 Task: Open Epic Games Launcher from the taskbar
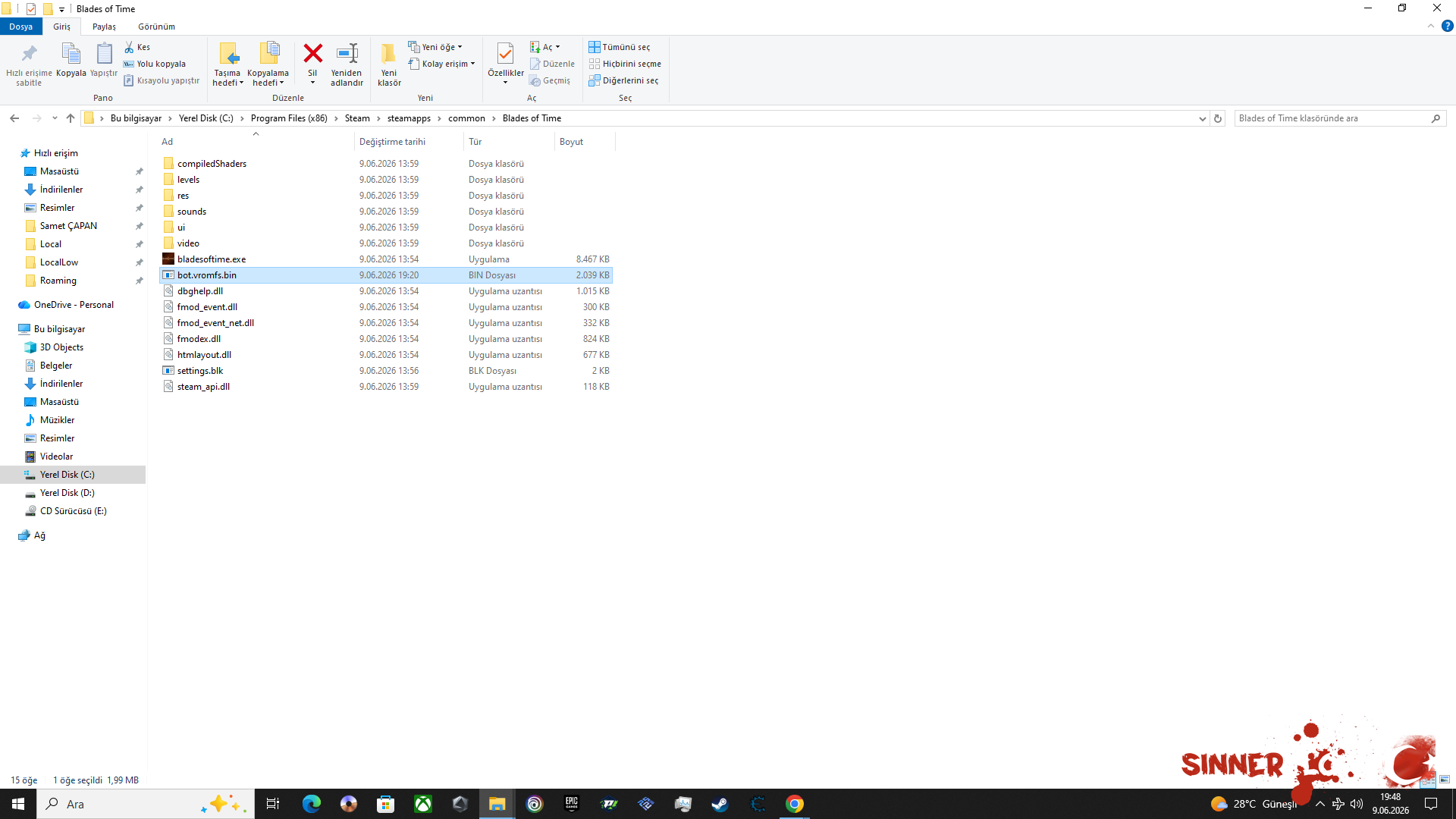pos(571,804)
